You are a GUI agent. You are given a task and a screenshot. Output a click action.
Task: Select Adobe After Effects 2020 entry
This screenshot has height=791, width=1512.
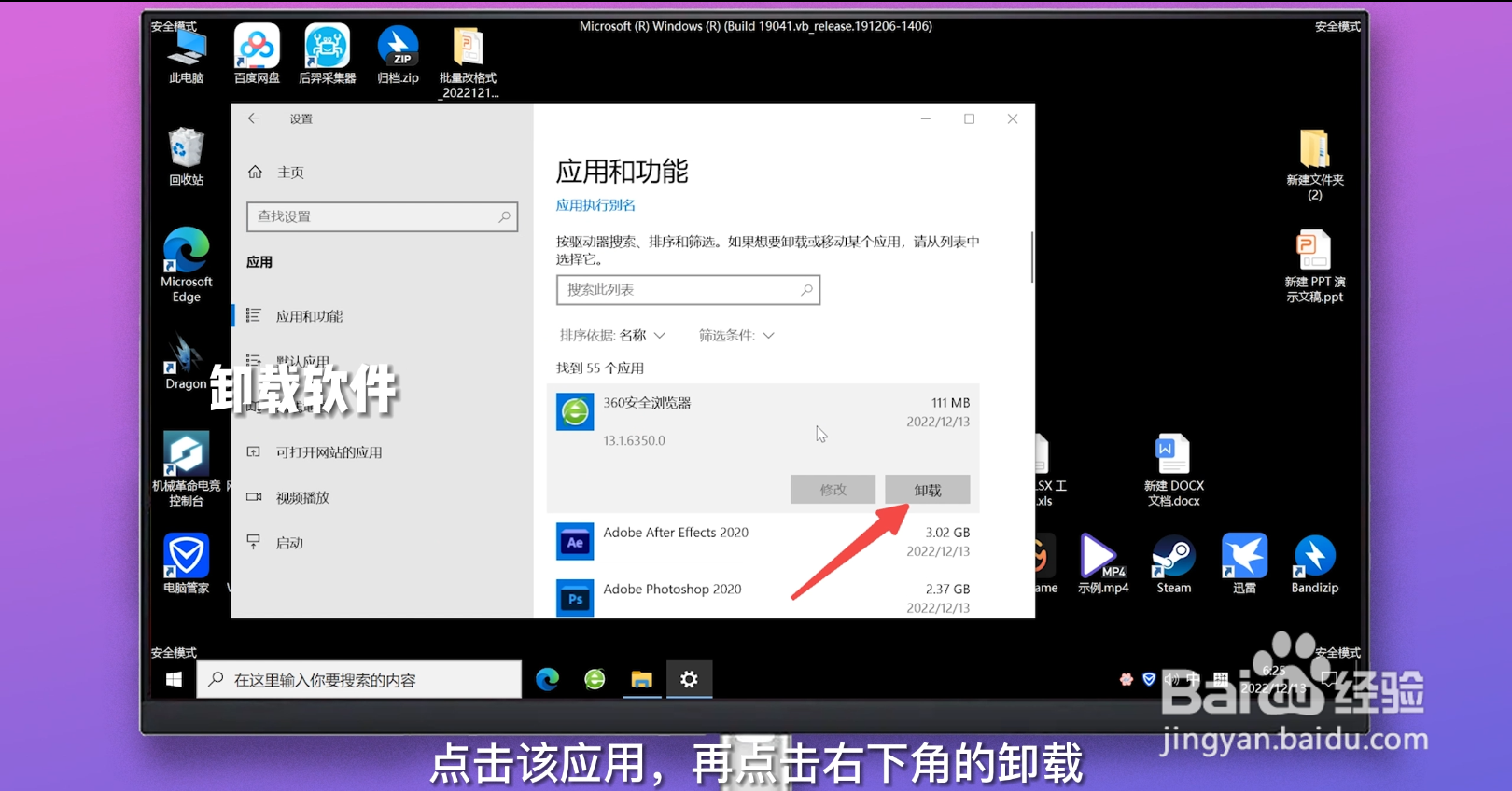(763, 542)
